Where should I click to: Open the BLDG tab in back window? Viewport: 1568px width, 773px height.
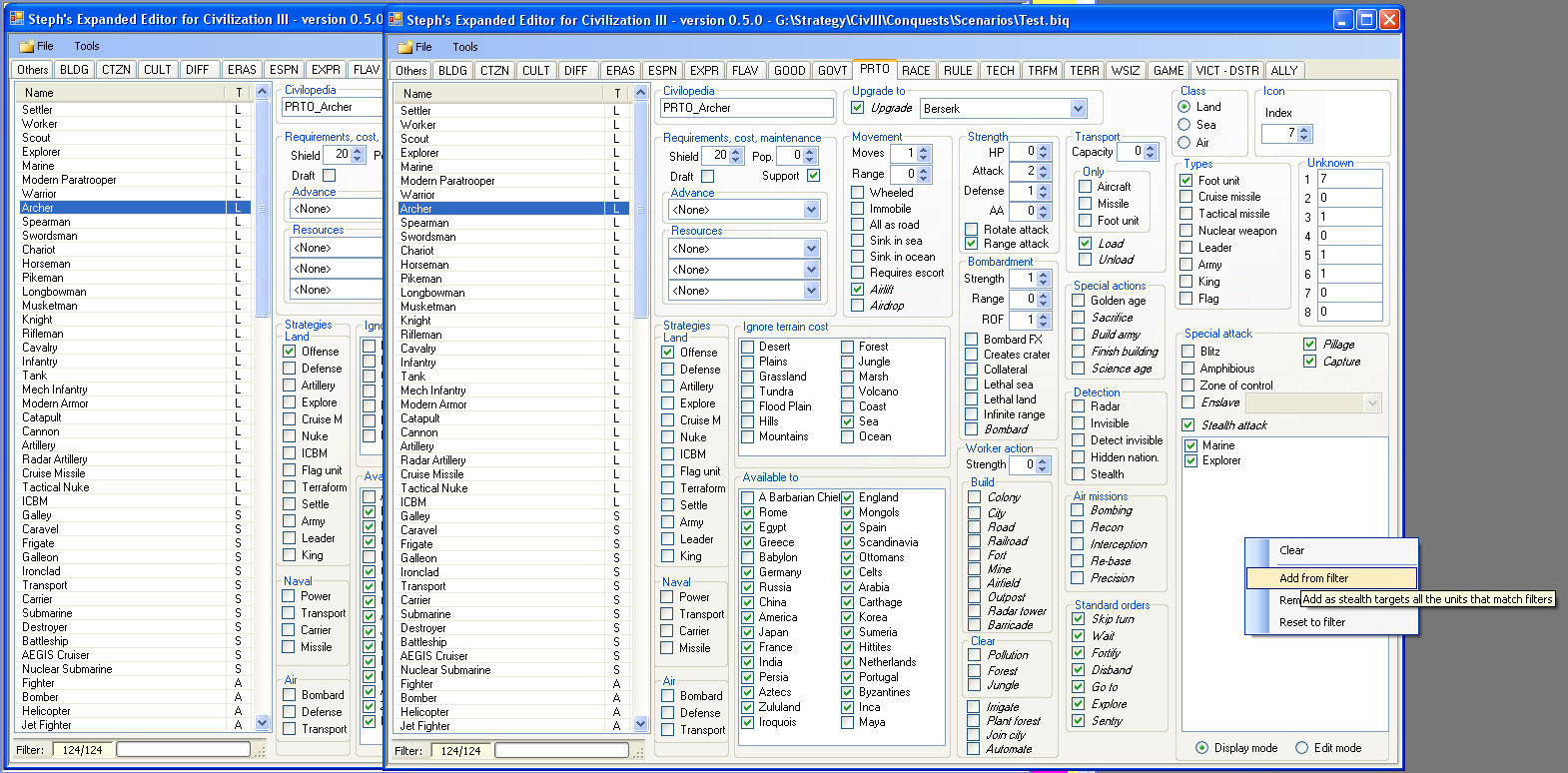[74, 69]
